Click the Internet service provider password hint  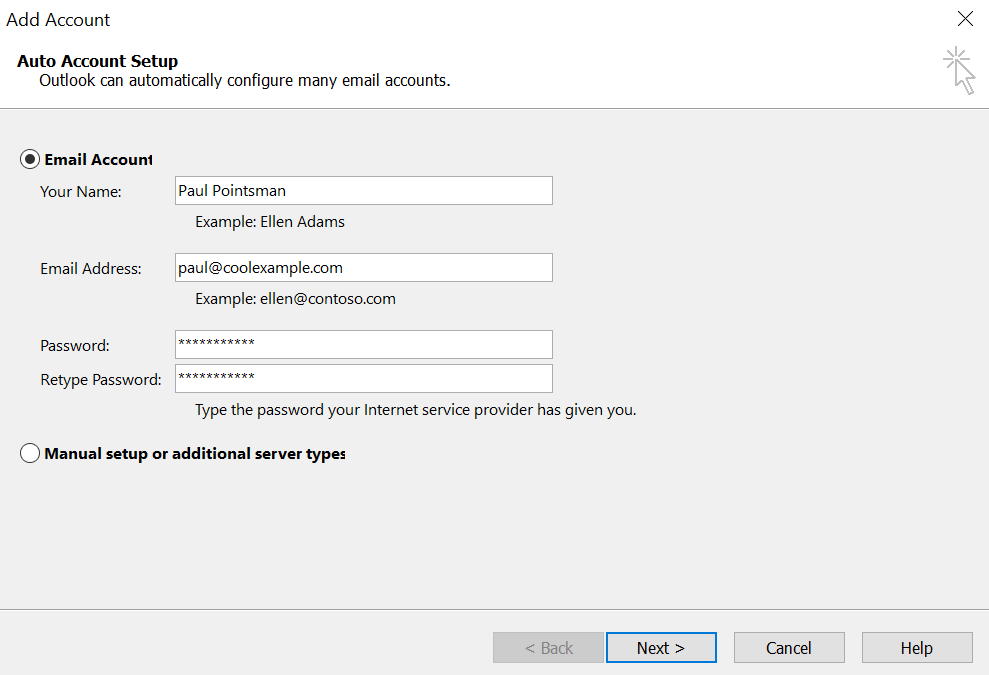[416, 410]
